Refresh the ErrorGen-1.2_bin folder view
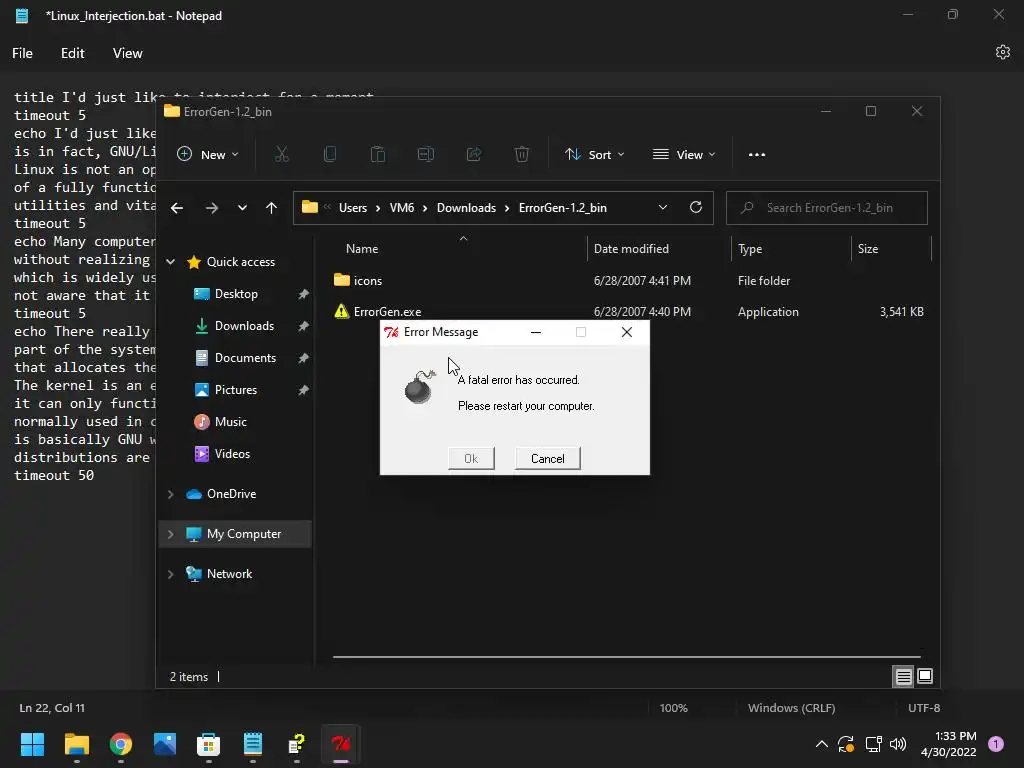Image resolution: width=1024 pixels, height=768 pixels. pyautogui.click(x=696, y=207)
